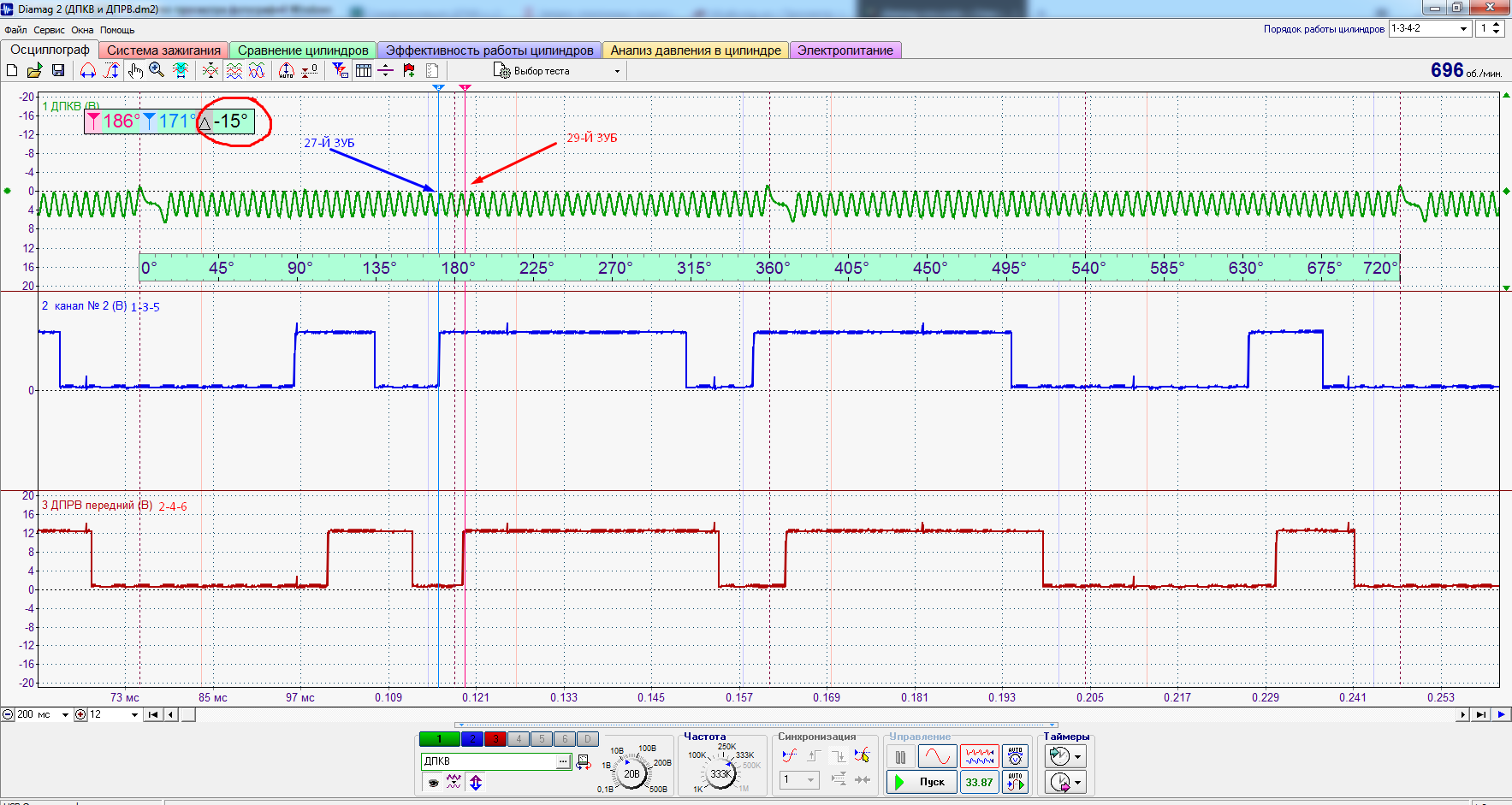
Task: Select the noisy waveform display mode button
Action: pos(980,757)
